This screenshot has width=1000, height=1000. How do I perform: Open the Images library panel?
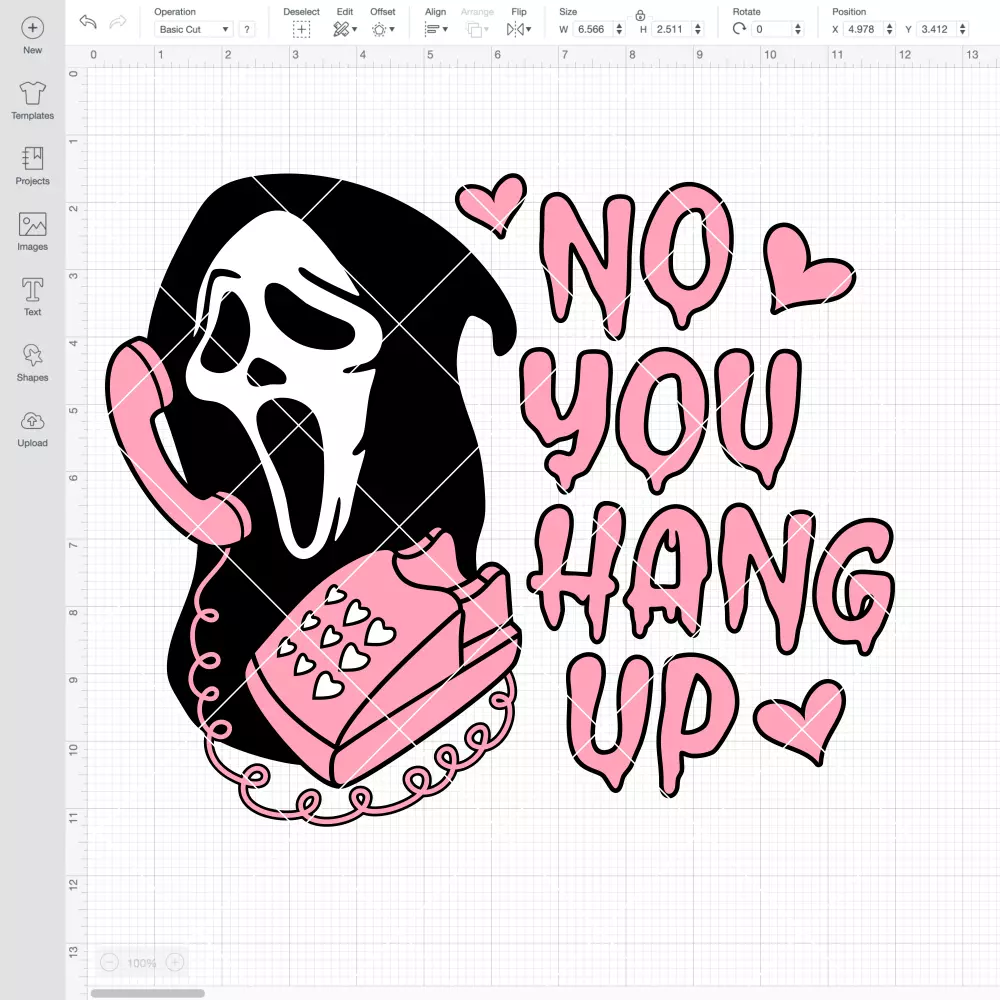(x=33, y=232)
